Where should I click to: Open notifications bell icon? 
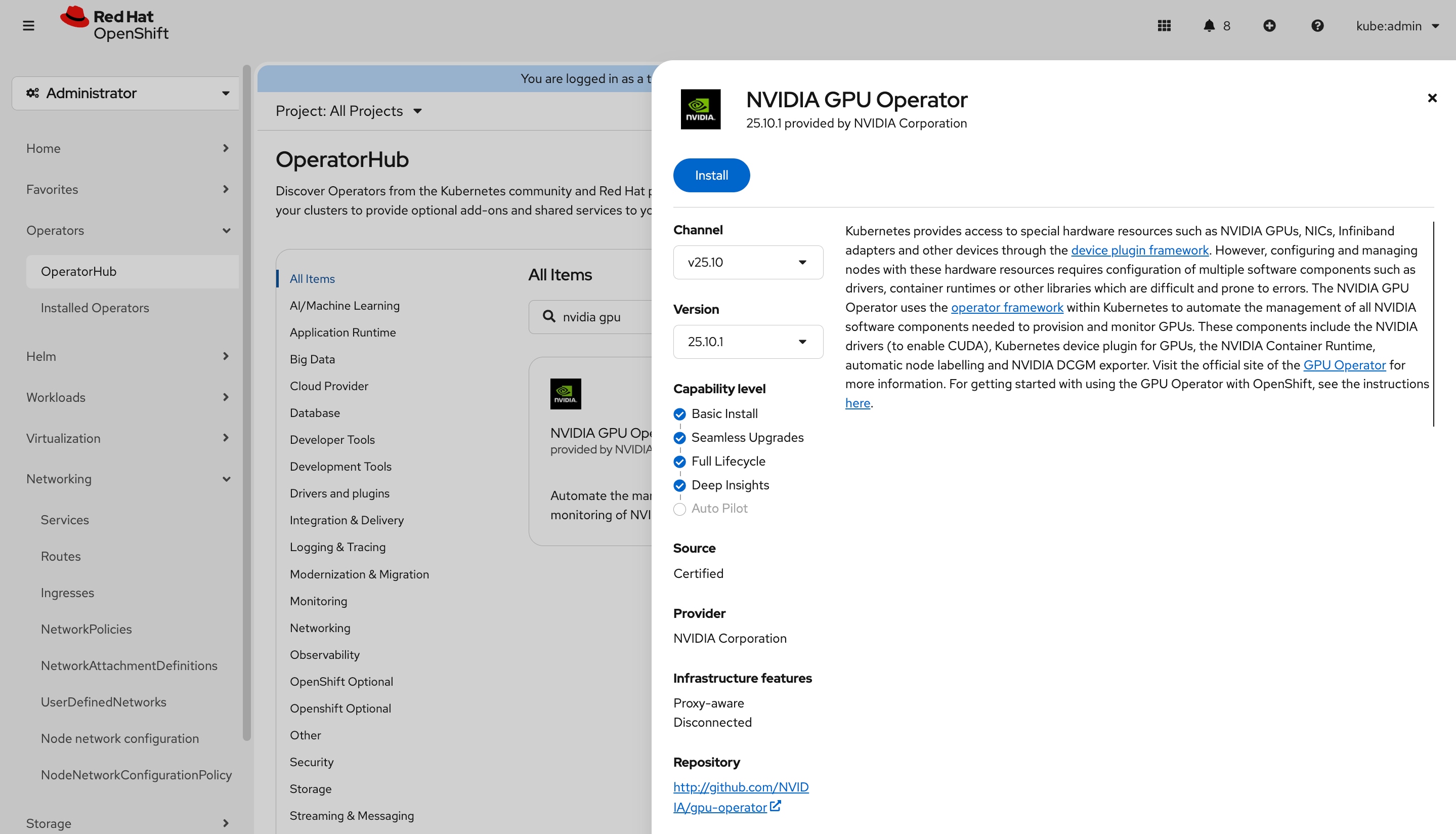coord(1209,26)
